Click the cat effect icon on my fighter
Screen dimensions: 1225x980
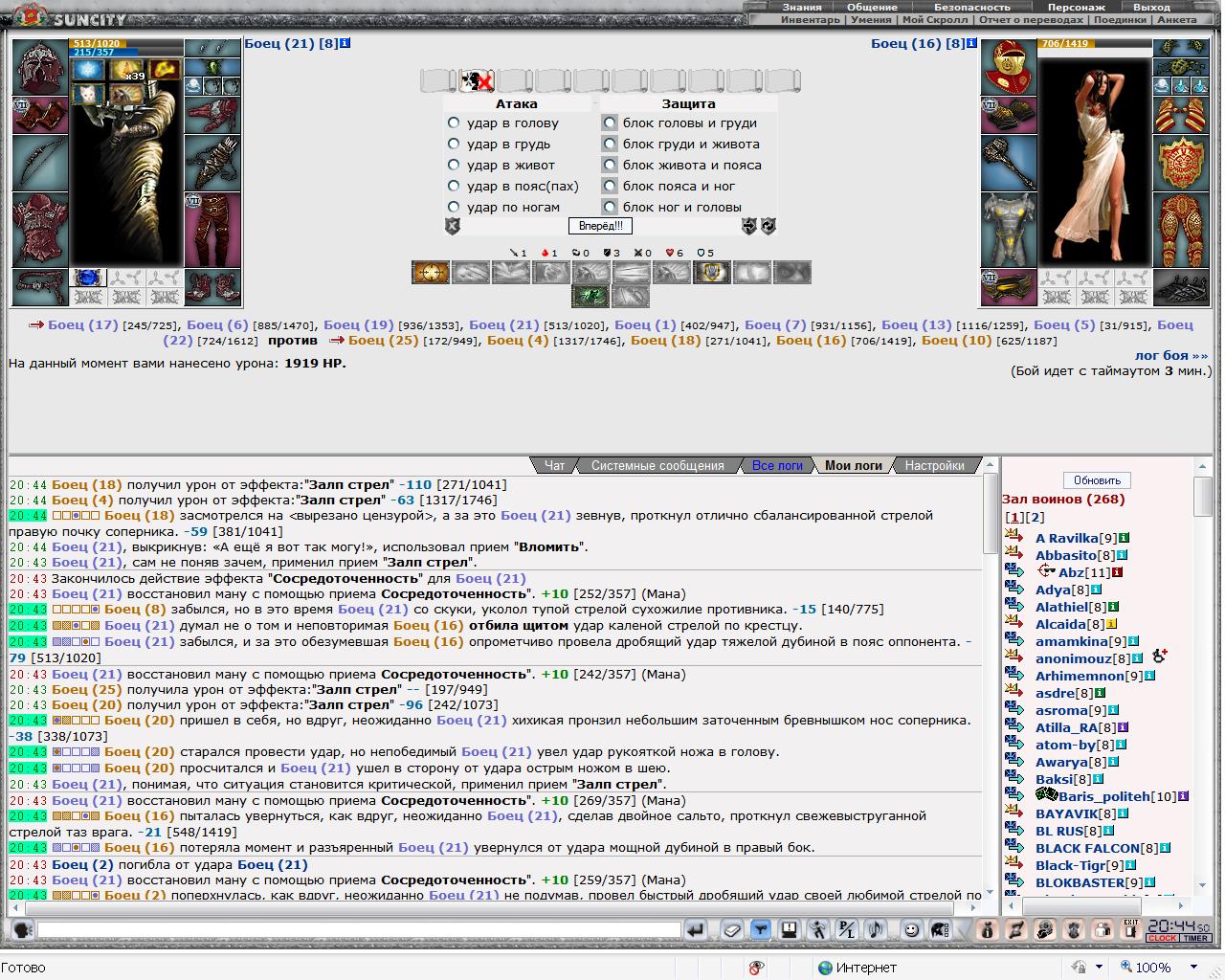89,93
